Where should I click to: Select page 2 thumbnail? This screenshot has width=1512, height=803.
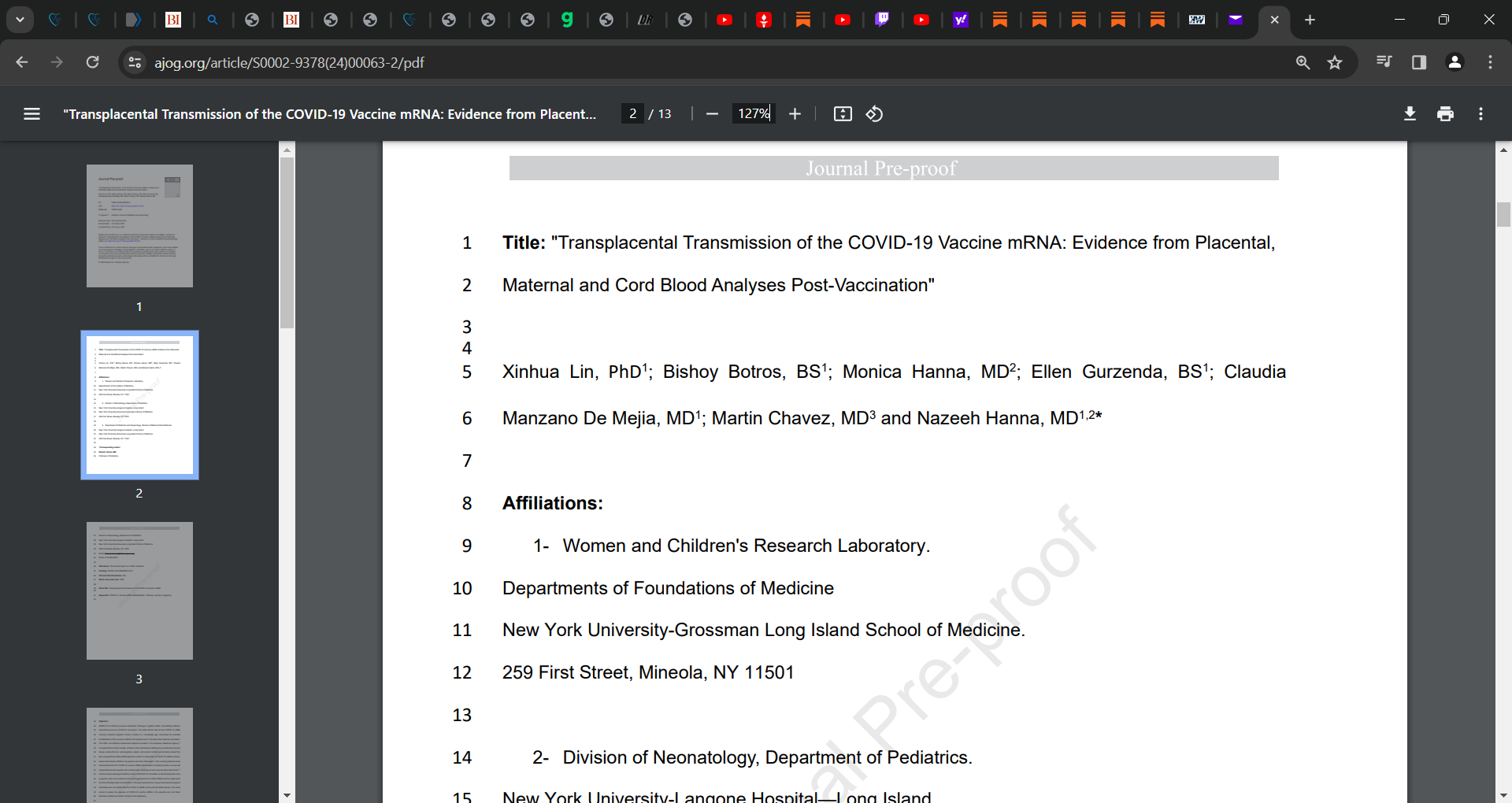pyautogui.click(x=139, y=405)
